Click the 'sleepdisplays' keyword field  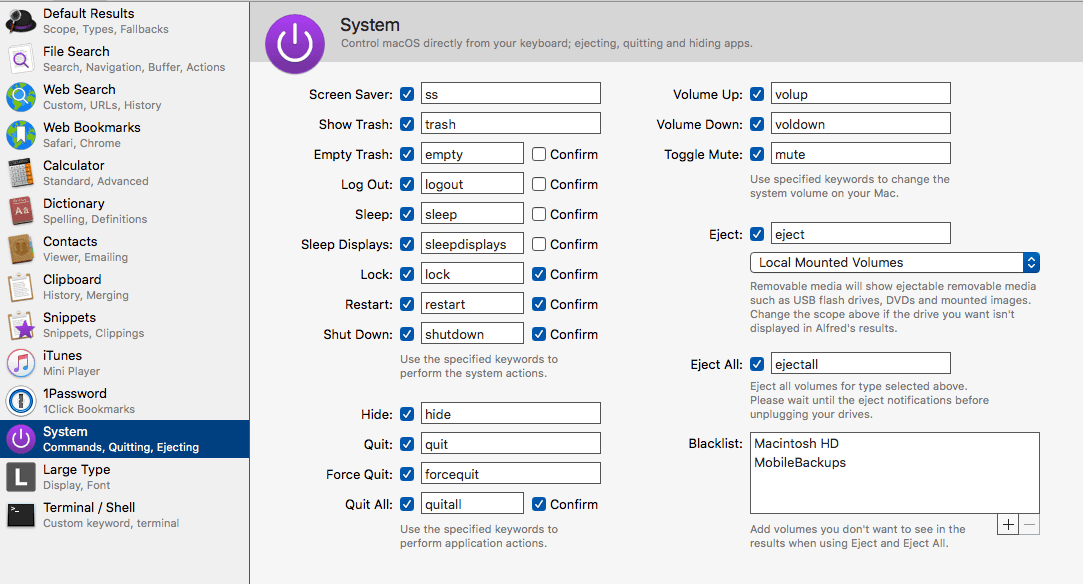[472, 244]
